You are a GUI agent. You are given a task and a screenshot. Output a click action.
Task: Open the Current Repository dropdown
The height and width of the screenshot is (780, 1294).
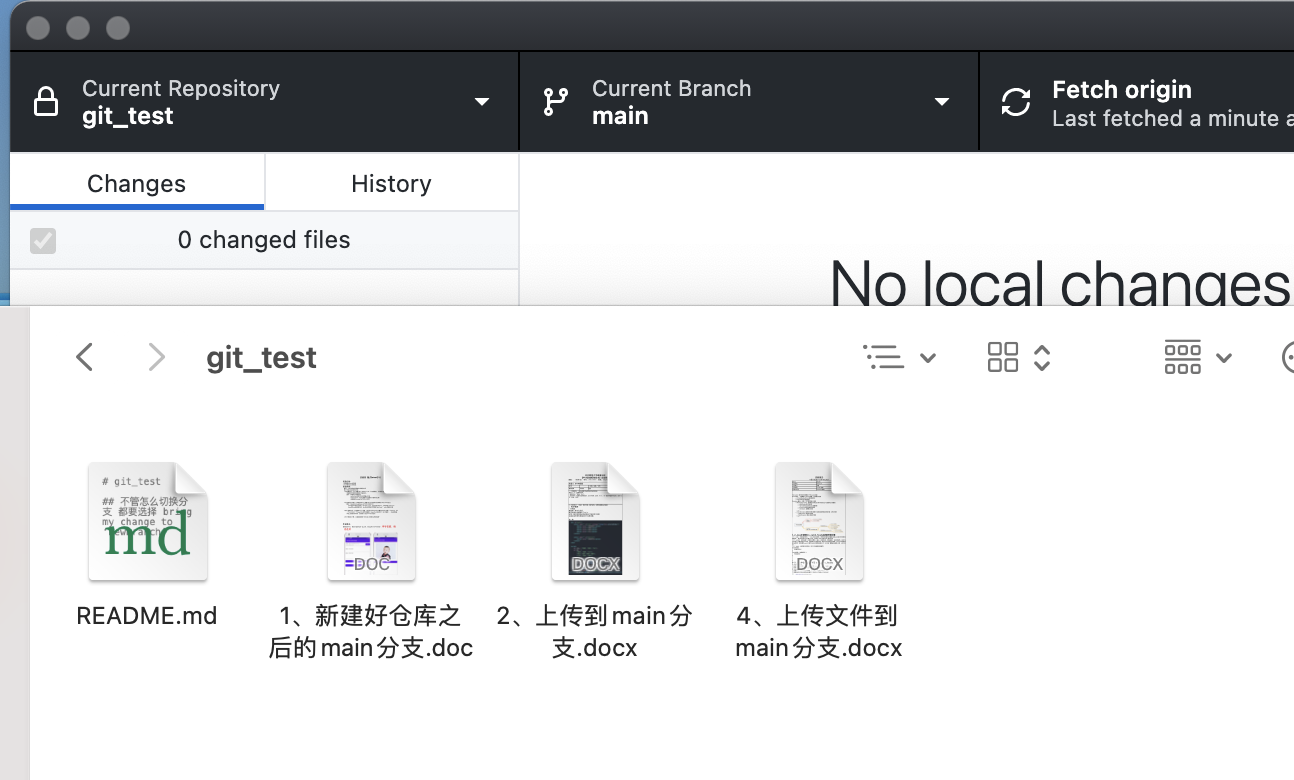coord(483,101)
